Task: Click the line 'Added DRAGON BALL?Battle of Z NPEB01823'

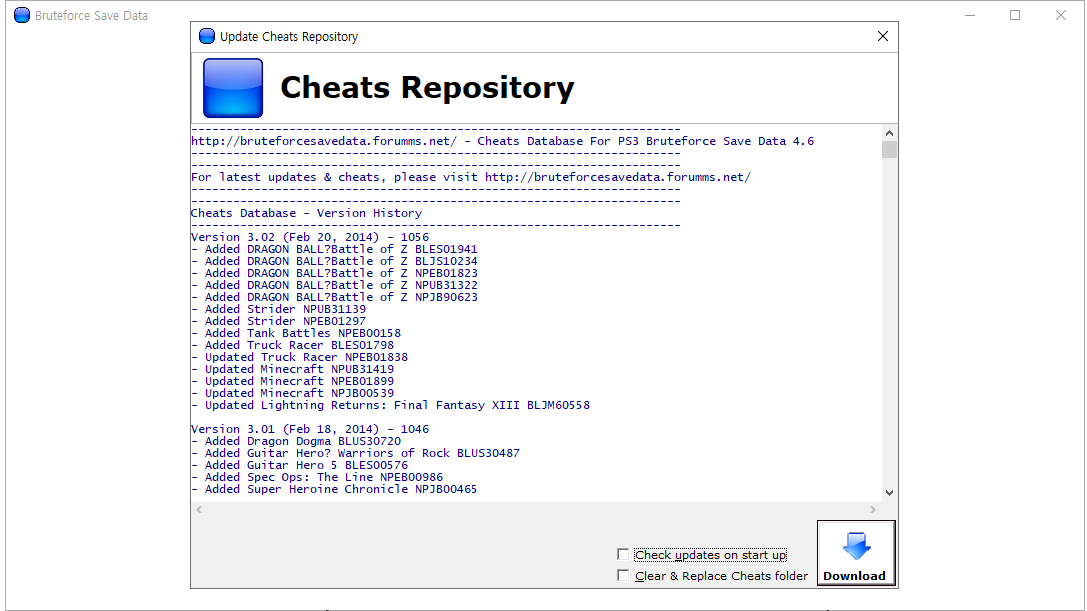Action: click(335, 273)
